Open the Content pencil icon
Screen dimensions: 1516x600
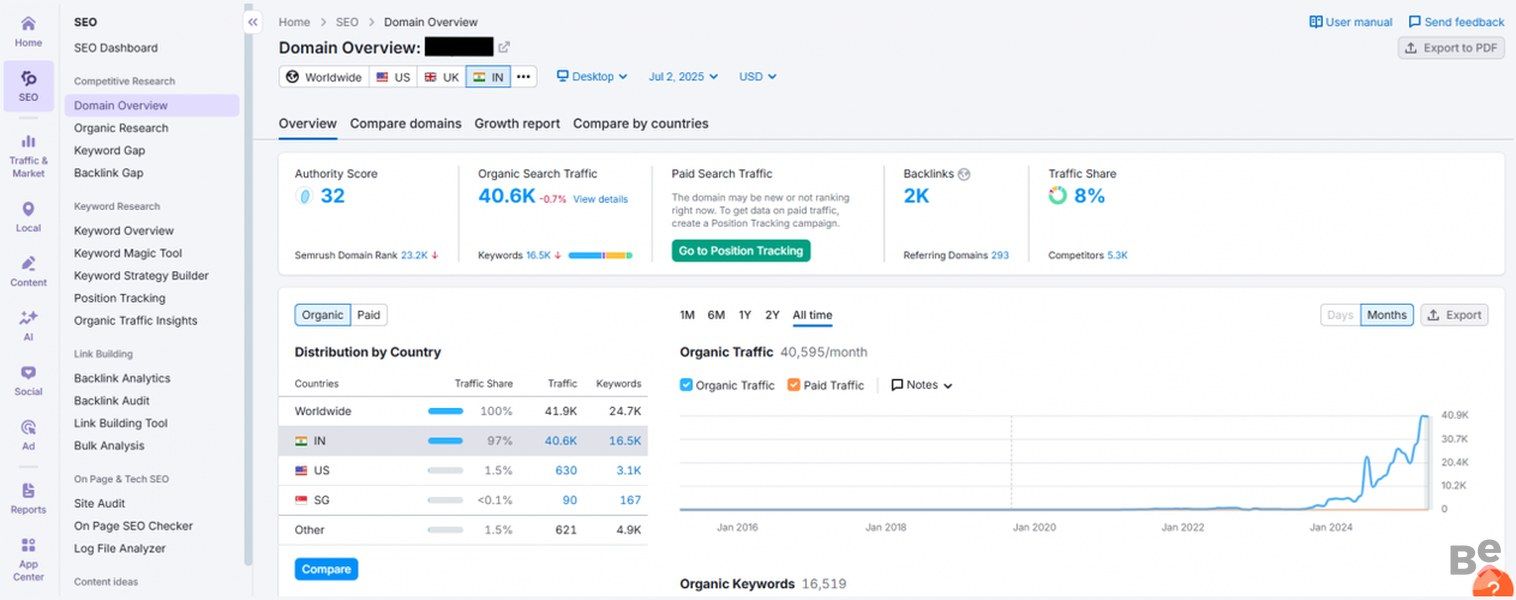[28, 265]
